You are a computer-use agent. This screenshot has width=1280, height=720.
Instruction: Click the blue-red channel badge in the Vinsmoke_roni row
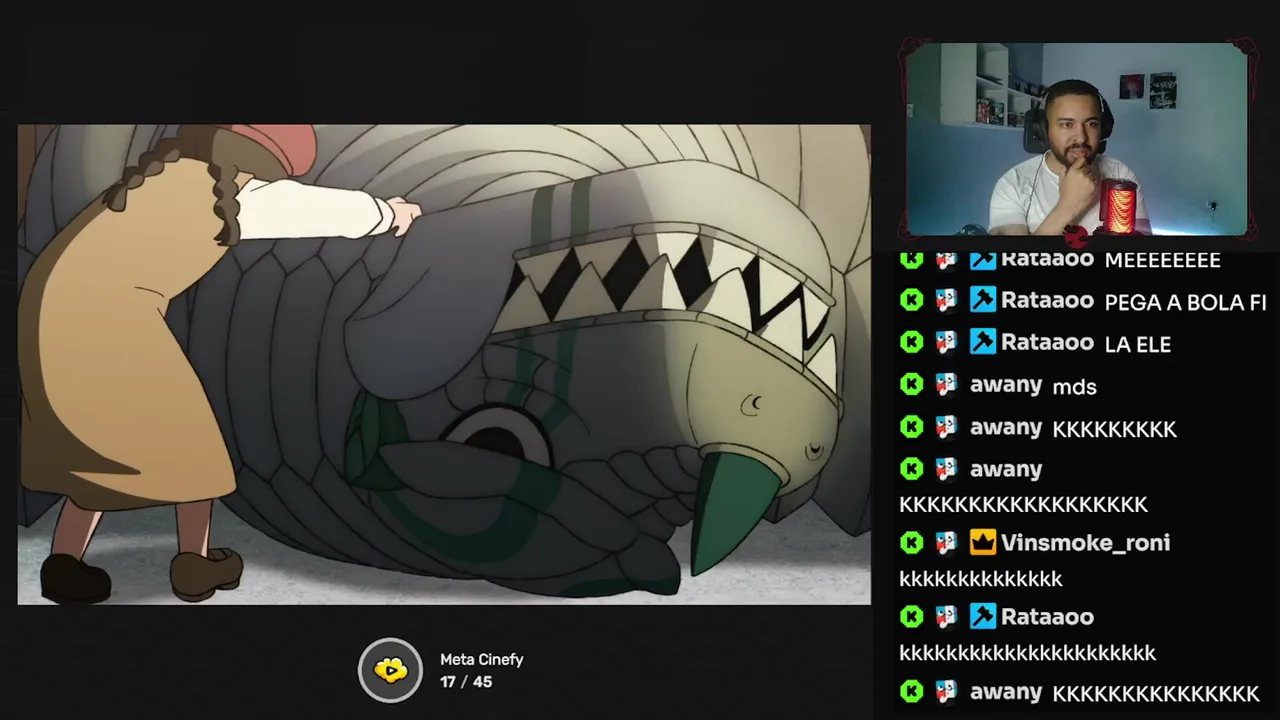pyautogui.click(x=946, y=542)
